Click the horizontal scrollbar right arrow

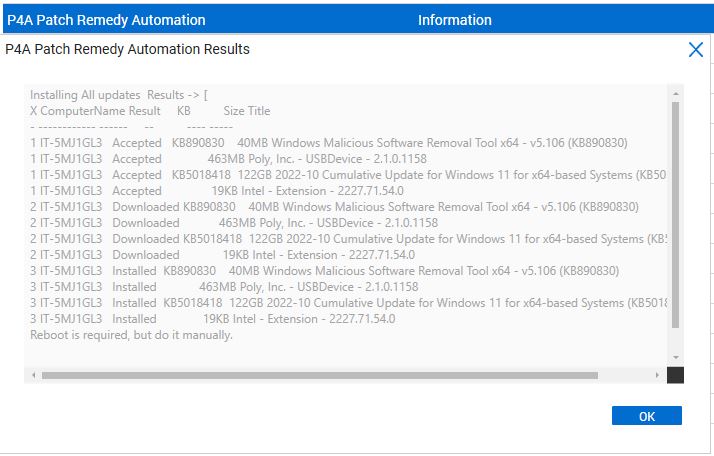point(657,375)
